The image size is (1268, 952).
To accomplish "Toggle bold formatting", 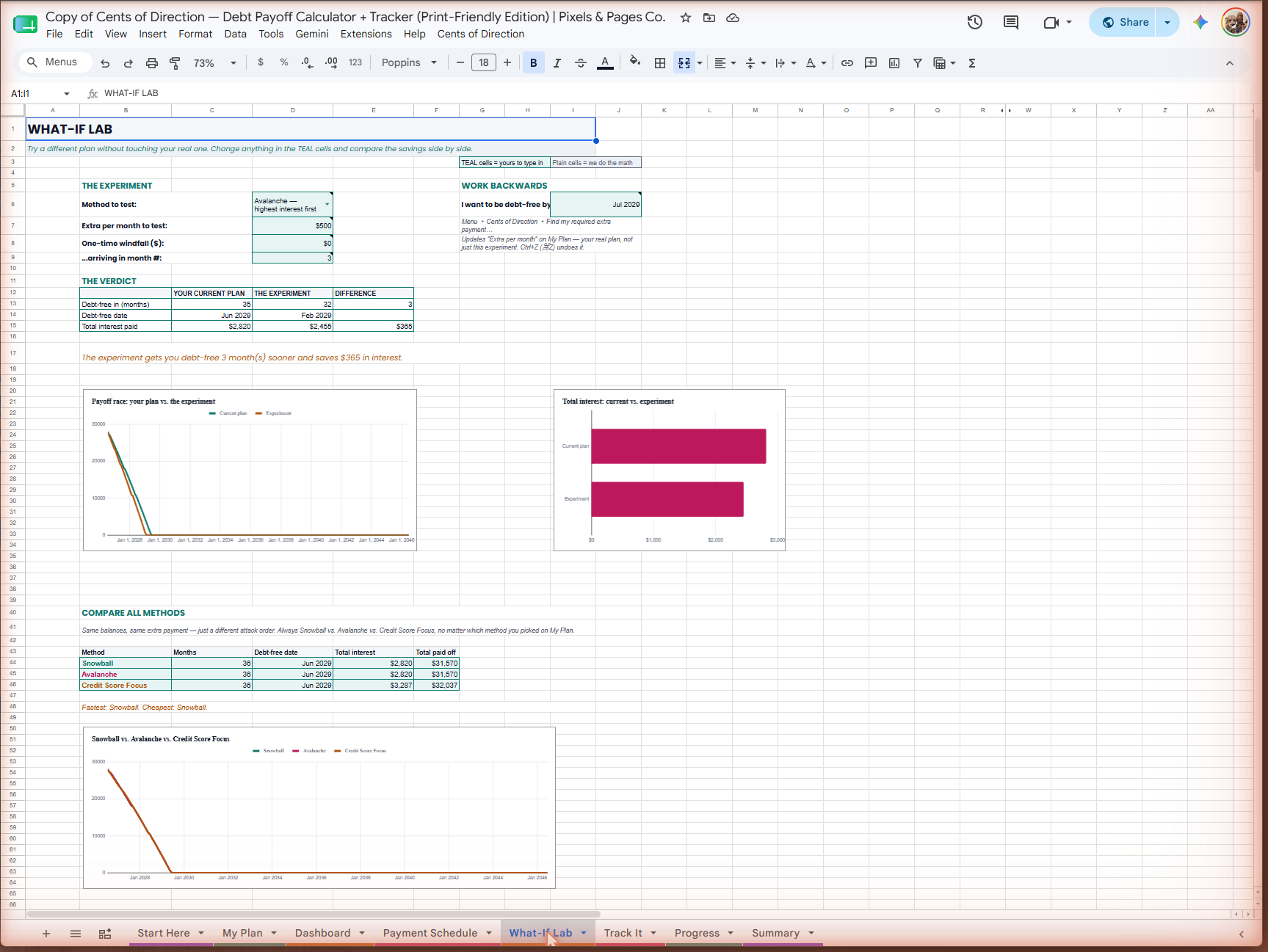I will tap(534, 63).
